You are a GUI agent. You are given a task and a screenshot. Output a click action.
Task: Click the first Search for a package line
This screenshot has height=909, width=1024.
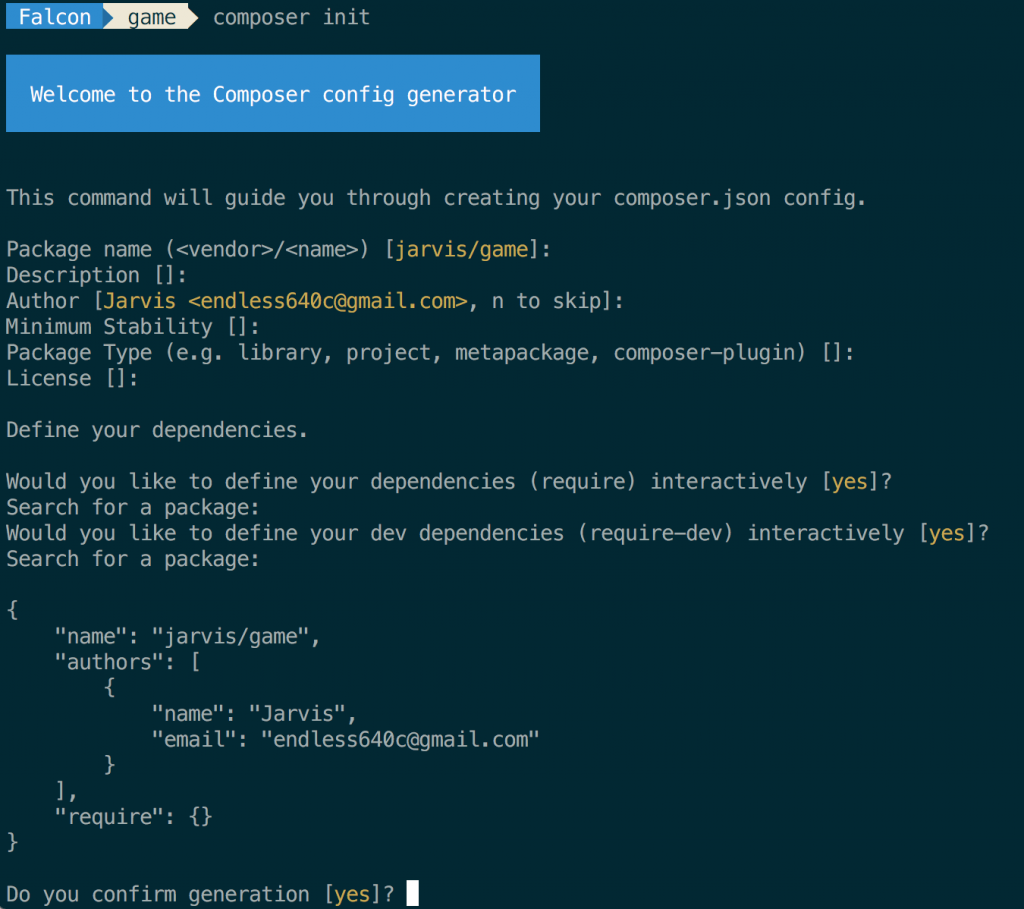[133, 507]
